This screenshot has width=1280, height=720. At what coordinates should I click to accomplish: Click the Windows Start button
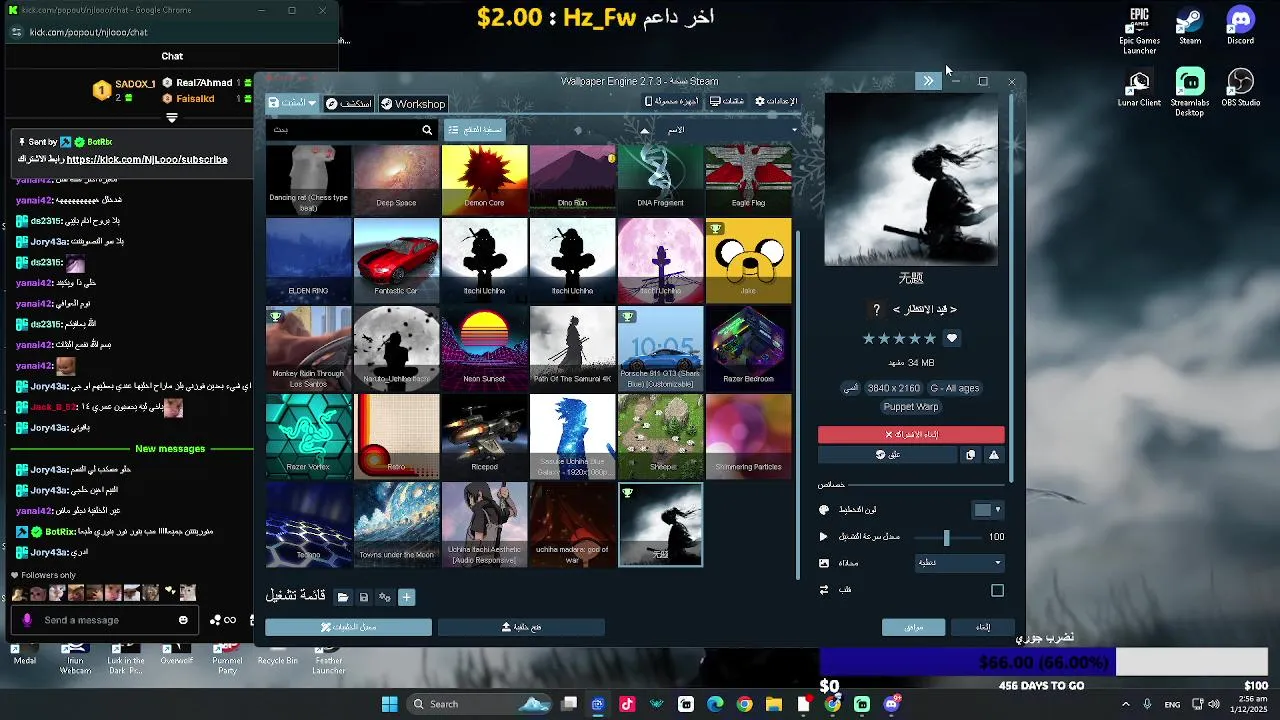389,704
